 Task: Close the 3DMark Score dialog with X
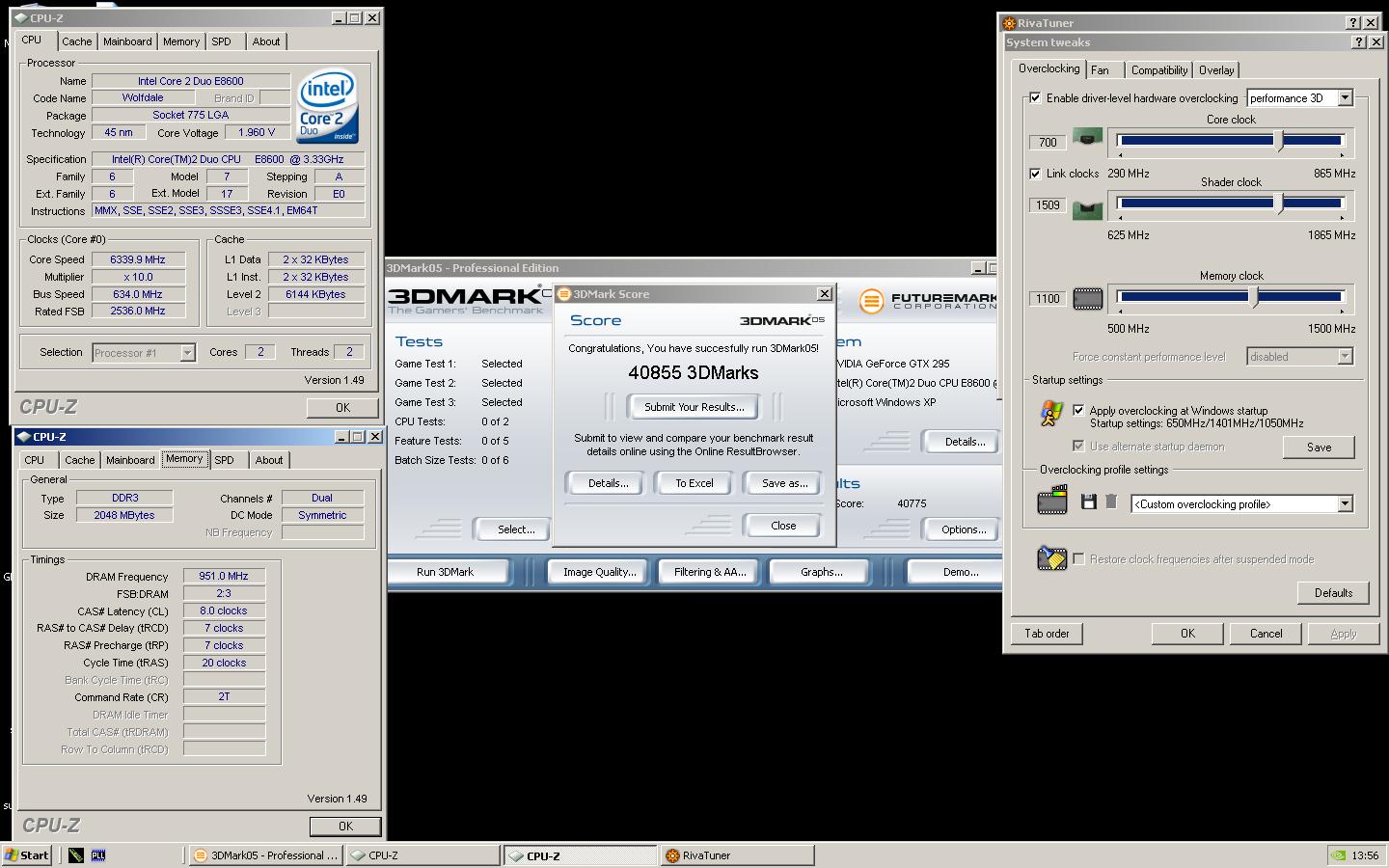[x=825, y=293]
